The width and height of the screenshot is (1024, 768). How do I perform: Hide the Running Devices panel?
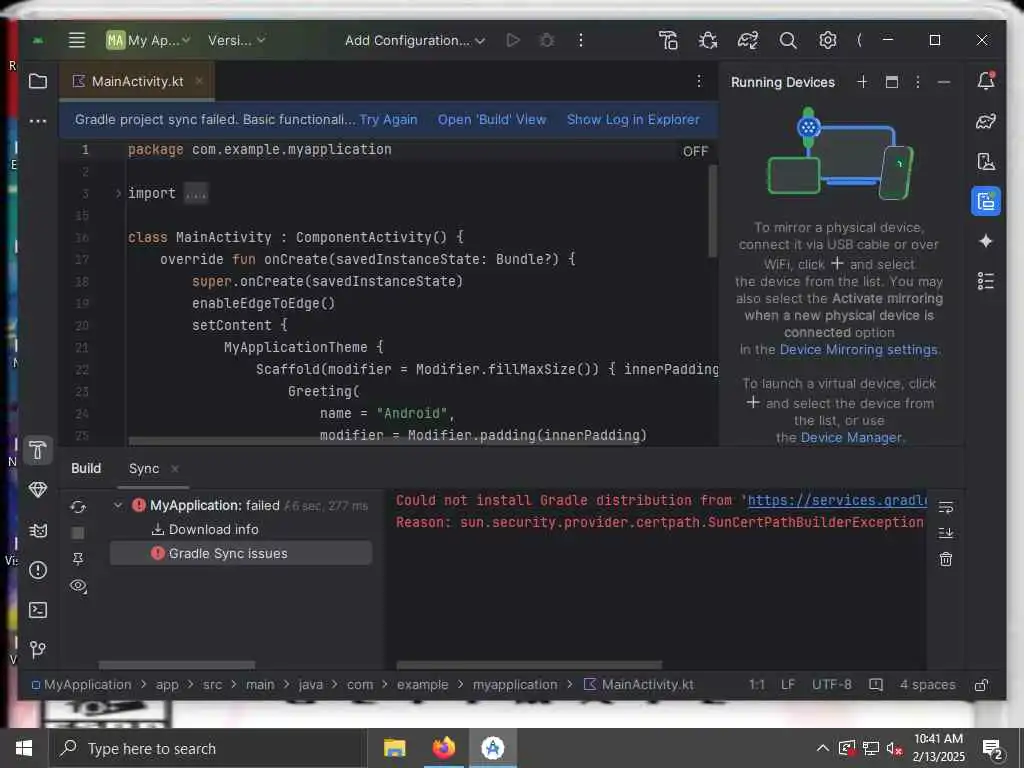pyautogui.click(x=944, y=82)
